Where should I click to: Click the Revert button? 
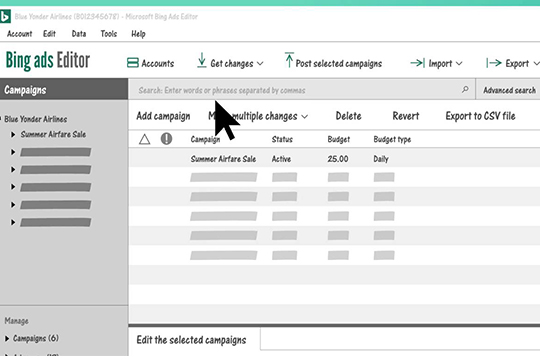(x=406, y=116)
